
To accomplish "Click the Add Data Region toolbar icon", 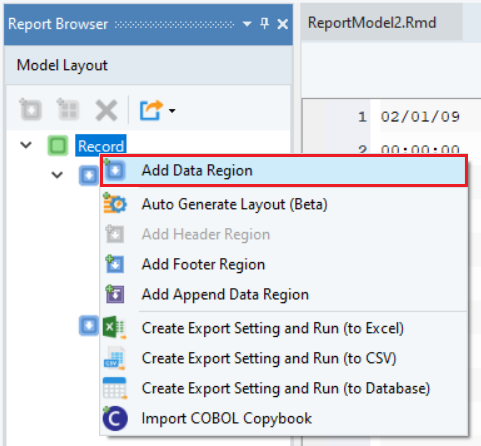I will click(x=30, y=109).
